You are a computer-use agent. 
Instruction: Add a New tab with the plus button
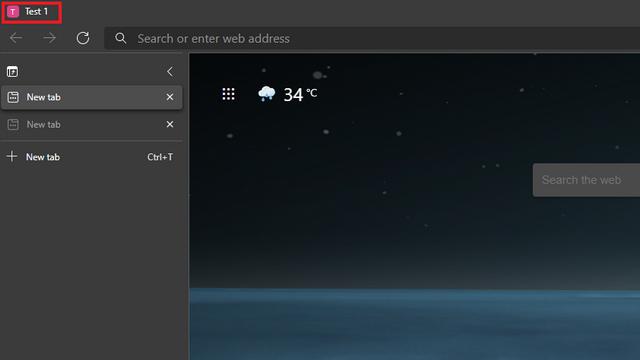point(91,157)
